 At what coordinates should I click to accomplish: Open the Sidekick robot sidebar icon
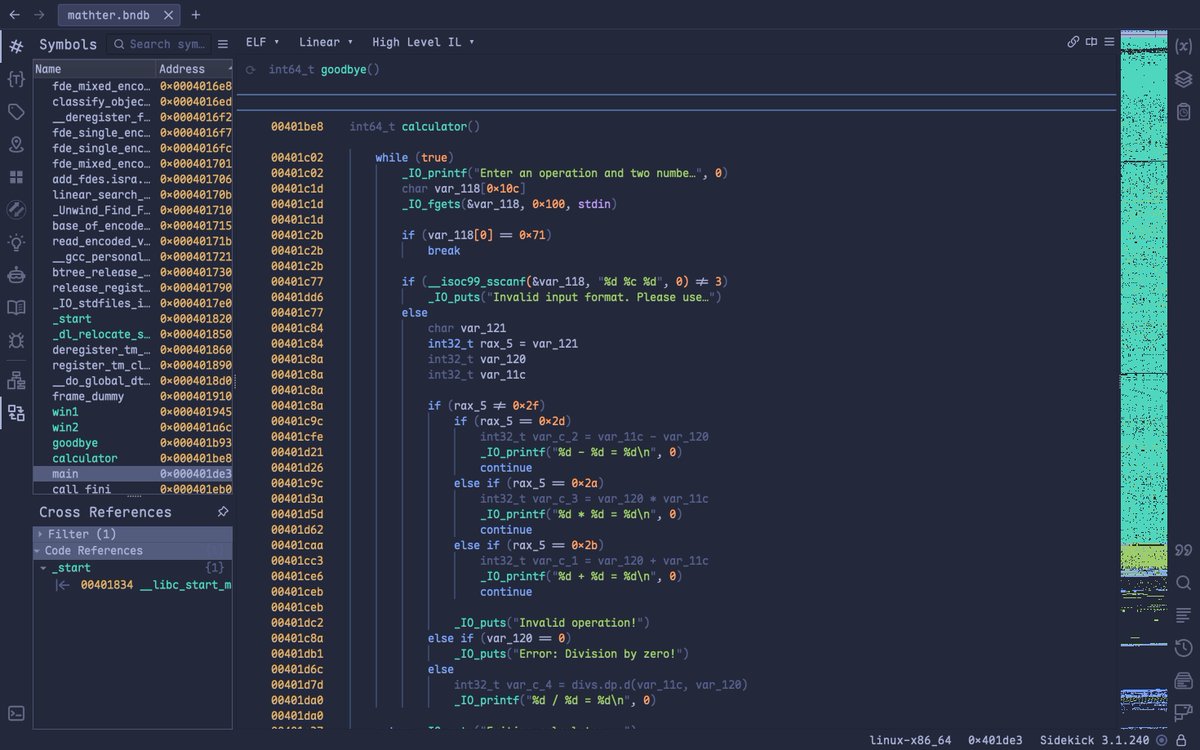tap(16, 274)
